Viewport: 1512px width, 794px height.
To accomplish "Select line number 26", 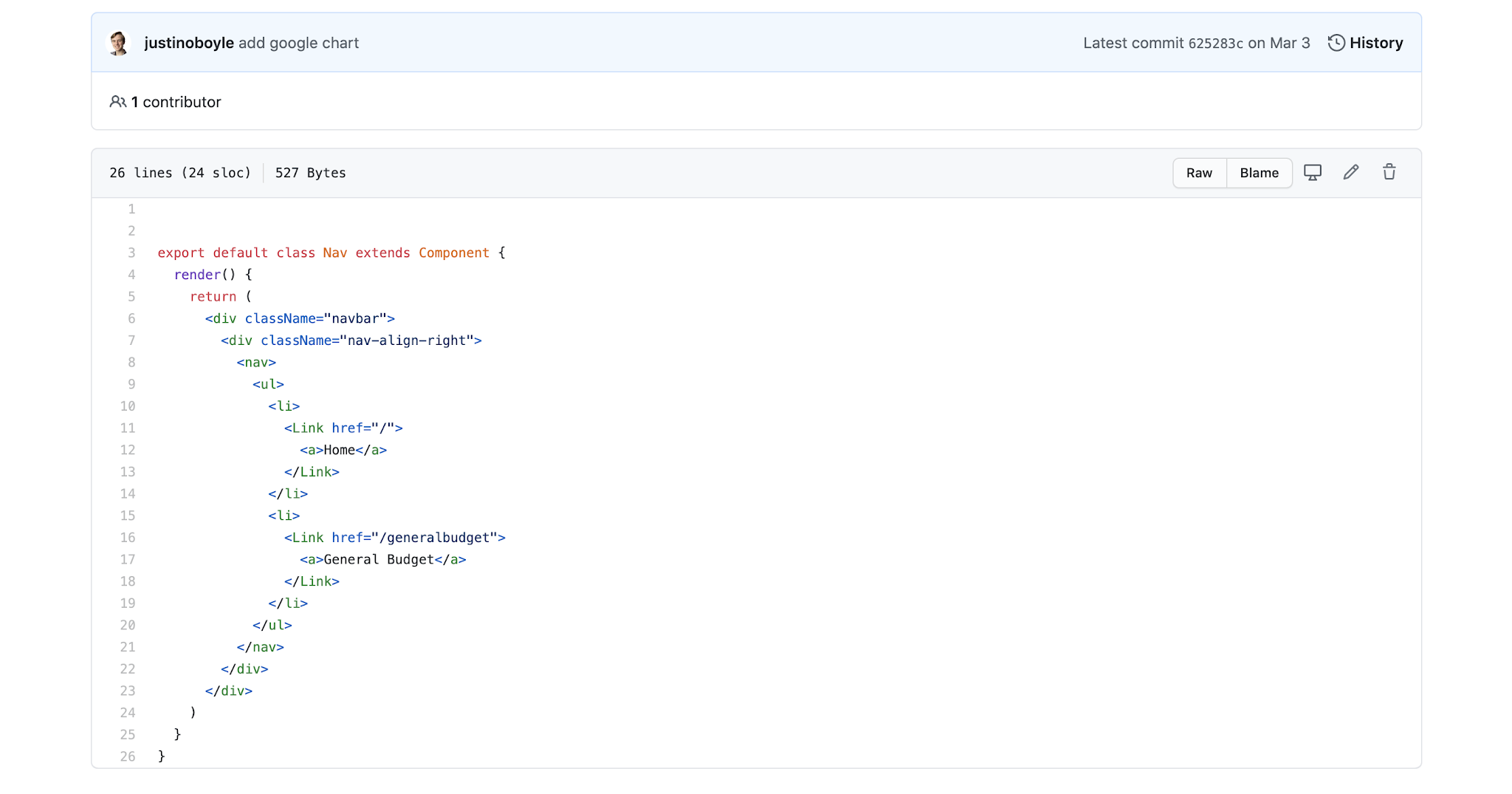I will pyautogui.click(x=128, y=756).
